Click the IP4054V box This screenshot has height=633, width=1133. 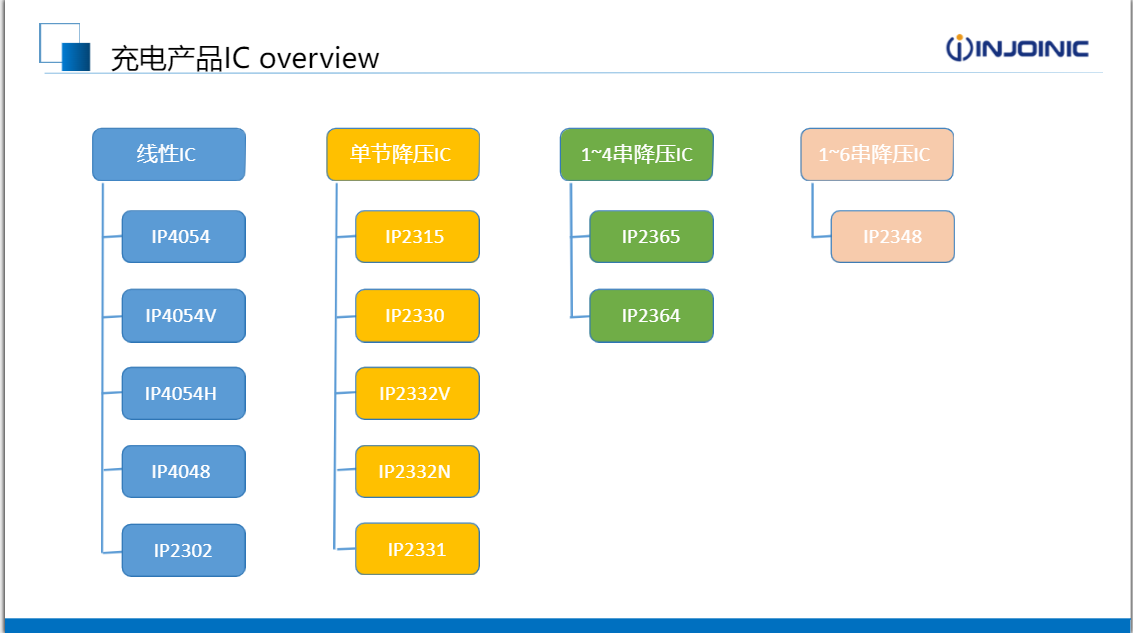(184, 316)
